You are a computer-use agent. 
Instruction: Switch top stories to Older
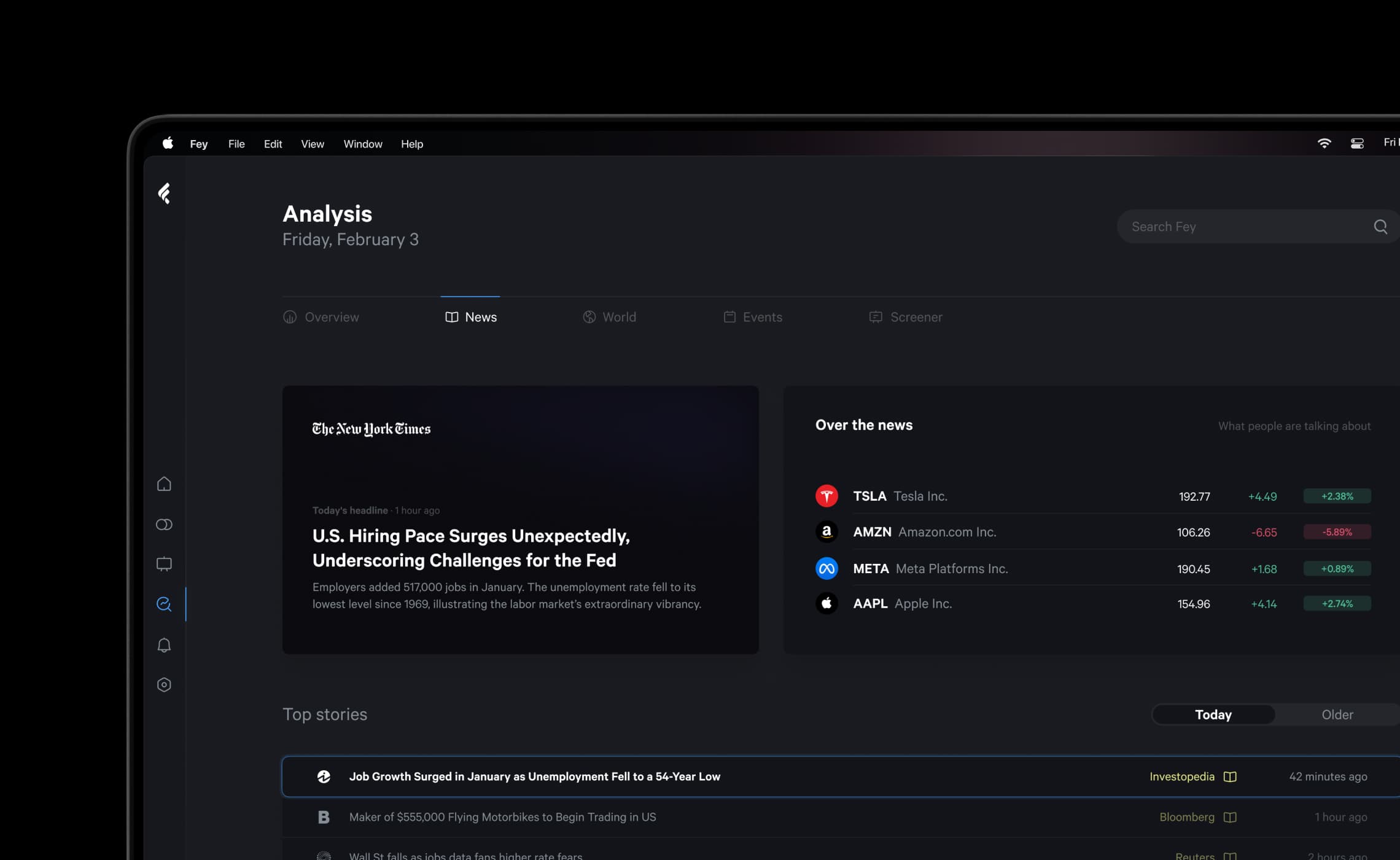tap(1337, 714)
